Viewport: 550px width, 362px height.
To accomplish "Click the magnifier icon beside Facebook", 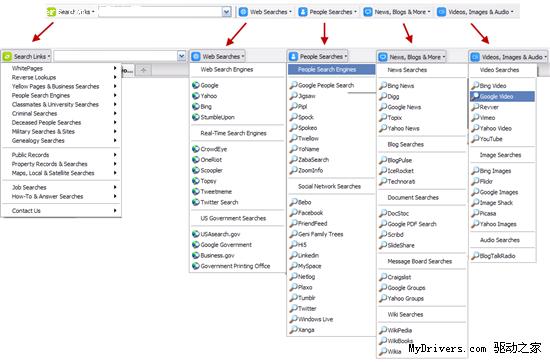I will pyautogui.click(x=294, y=213).
